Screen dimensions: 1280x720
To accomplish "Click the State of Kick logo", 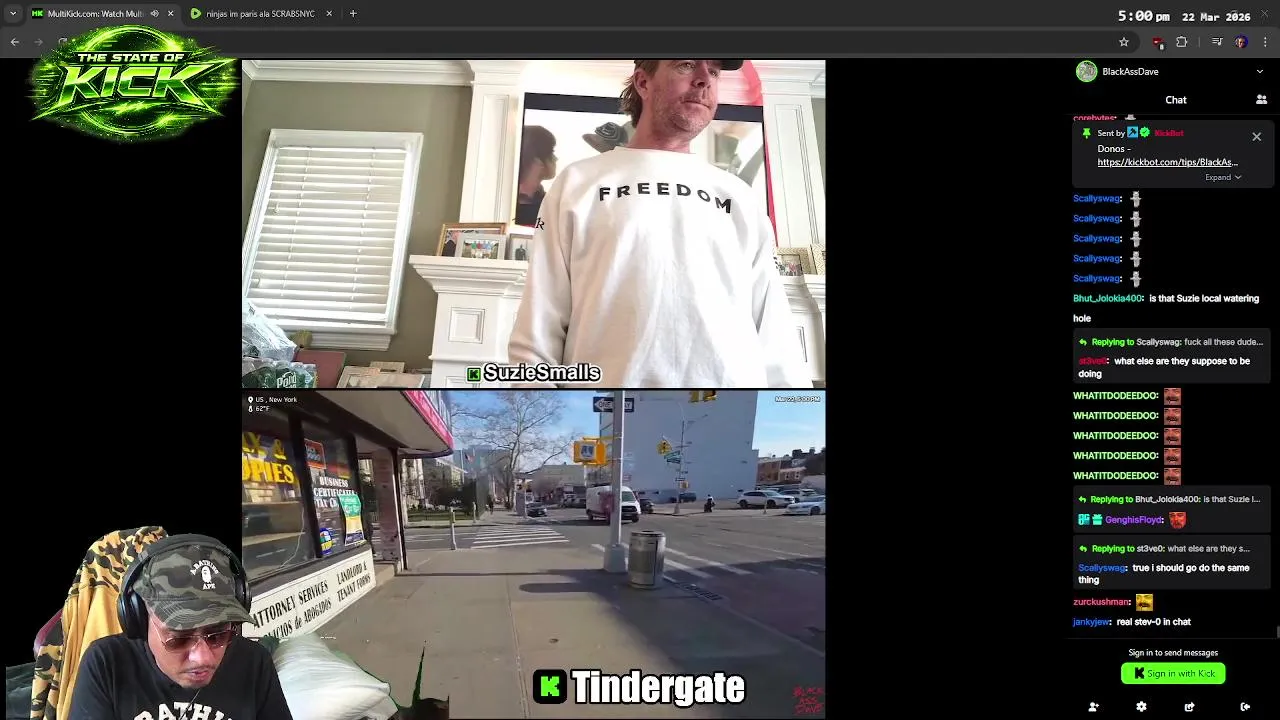I will [x=133, y=84].
